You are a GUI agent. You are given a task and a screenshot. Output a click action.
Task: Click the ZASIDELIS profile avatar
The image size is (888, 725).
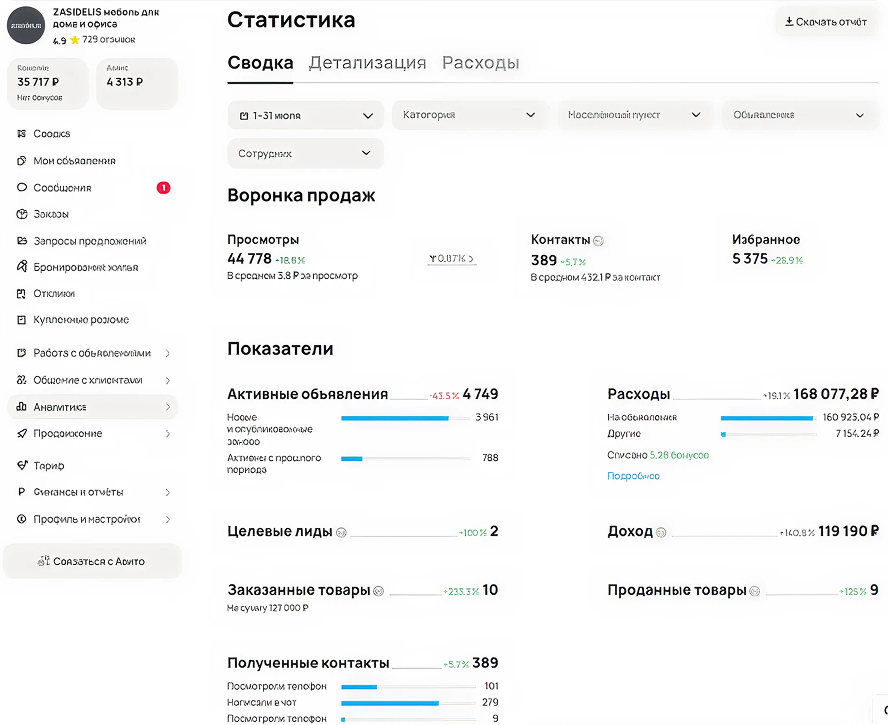point(26,25)
